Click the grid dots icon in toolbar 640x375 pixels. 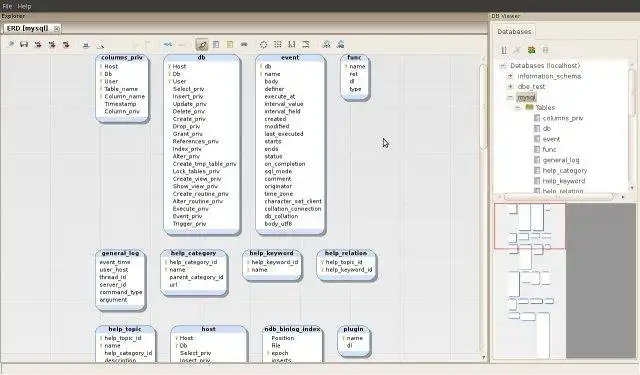tap(278, 44)
